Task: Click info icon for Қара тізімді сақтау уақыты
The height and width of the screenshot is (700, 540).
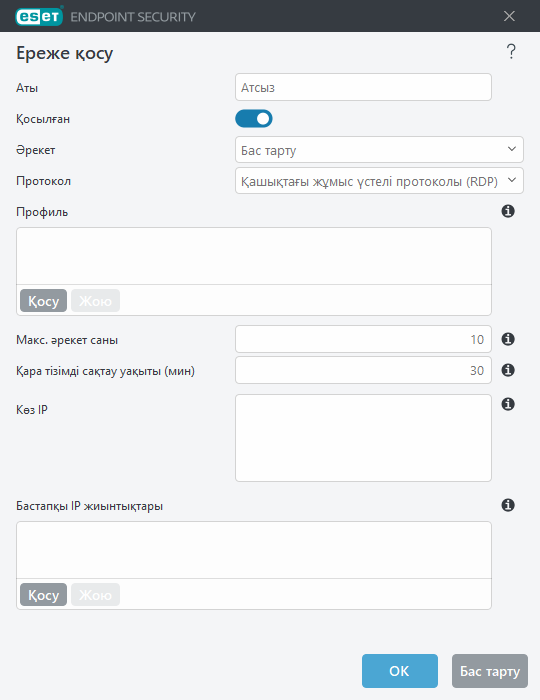Action: [x=508, y=370]
